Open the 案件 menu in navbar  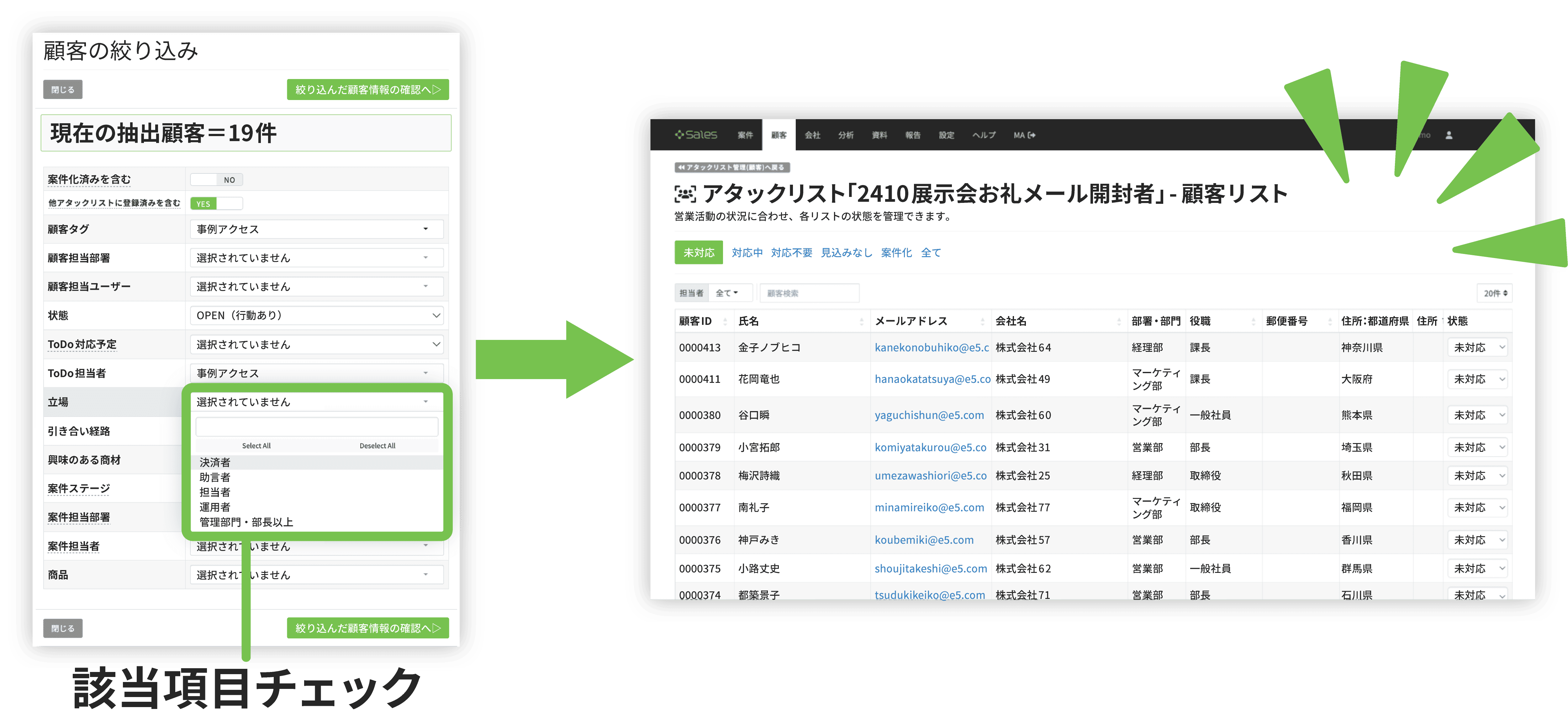tap(745, 135)
